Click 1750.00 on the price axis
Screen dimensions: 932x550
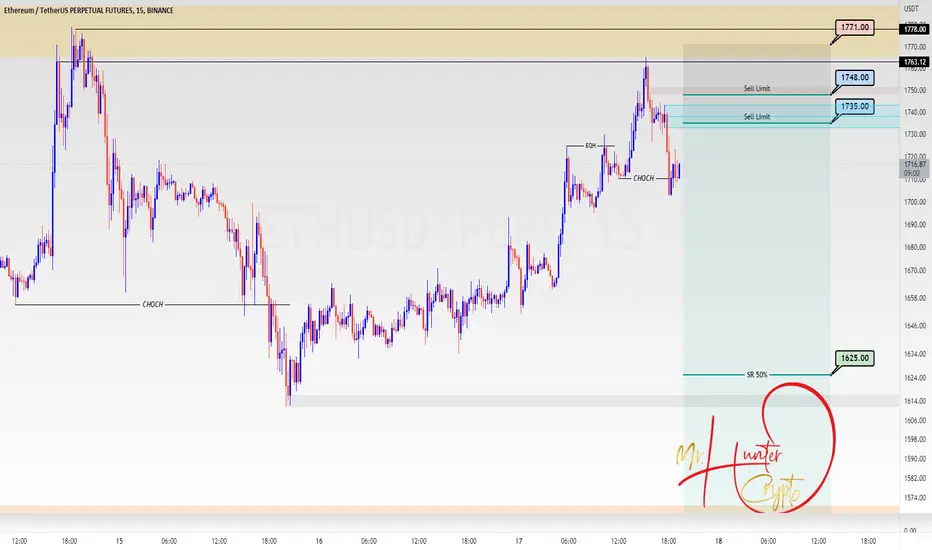[x=915, y=90]
